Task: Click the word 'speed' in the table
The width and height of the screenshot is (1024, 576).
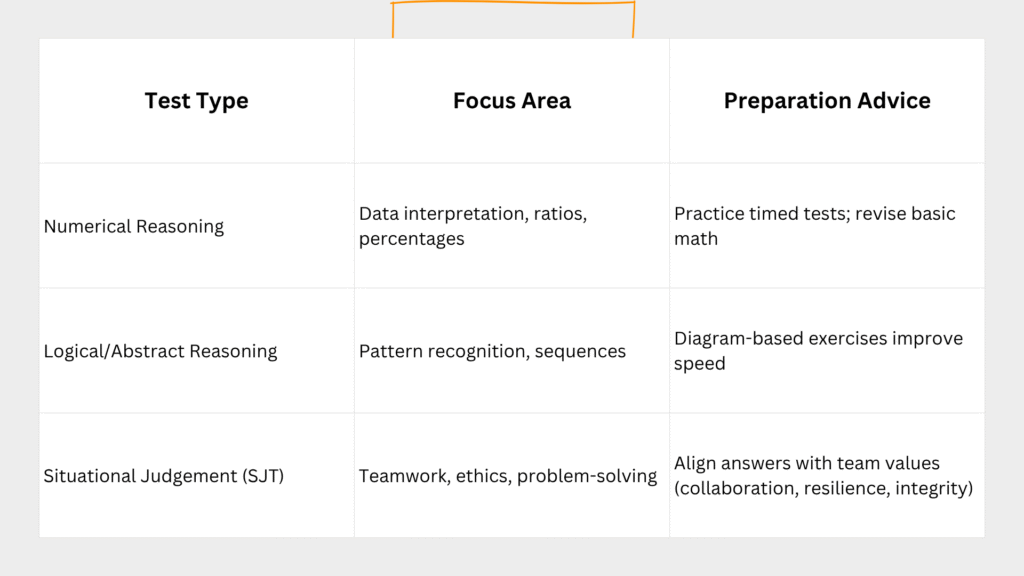Action: pyautogui.click(x=699, y=364)
